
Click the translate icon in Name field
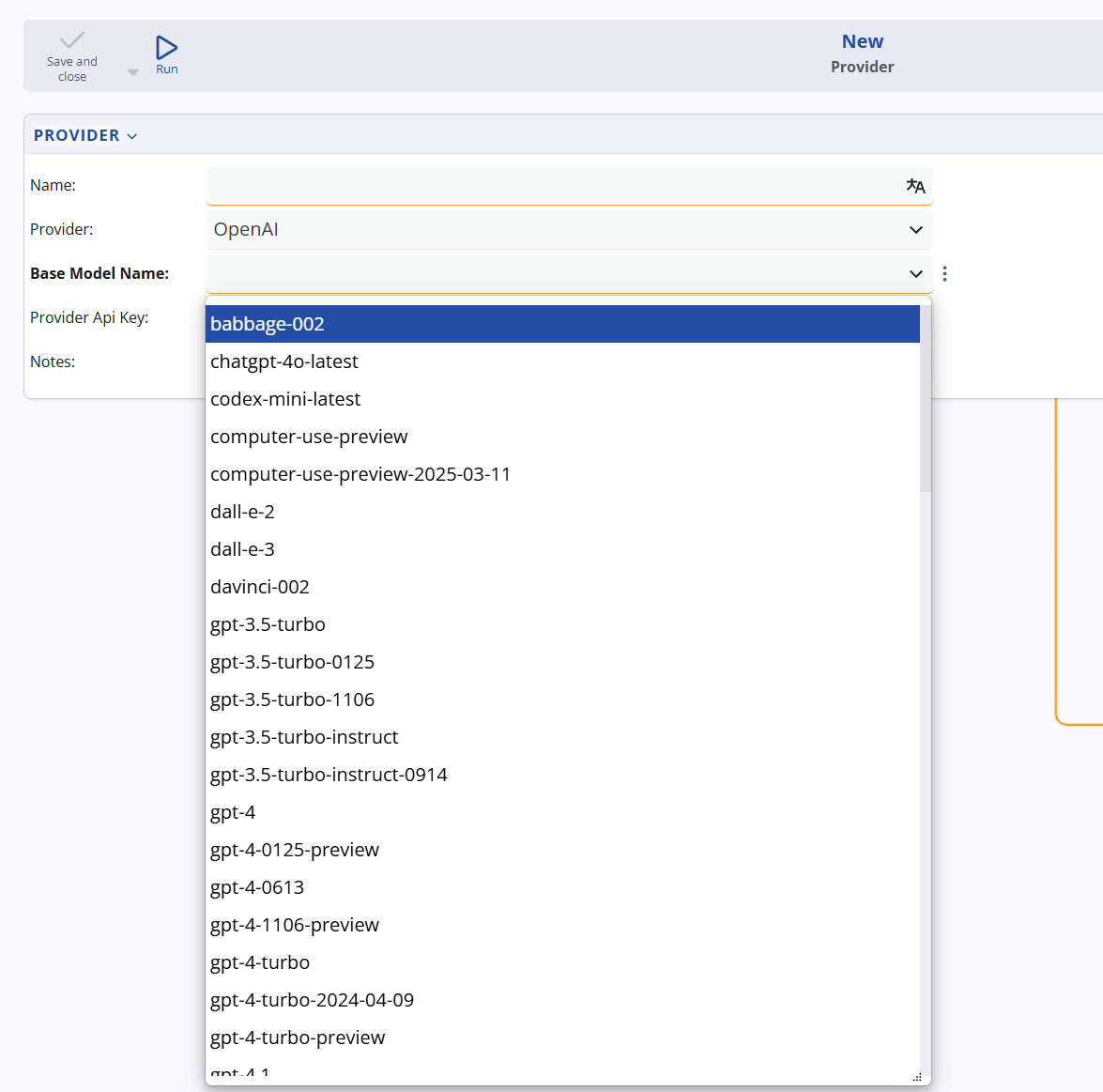click(x=915, y=186)
